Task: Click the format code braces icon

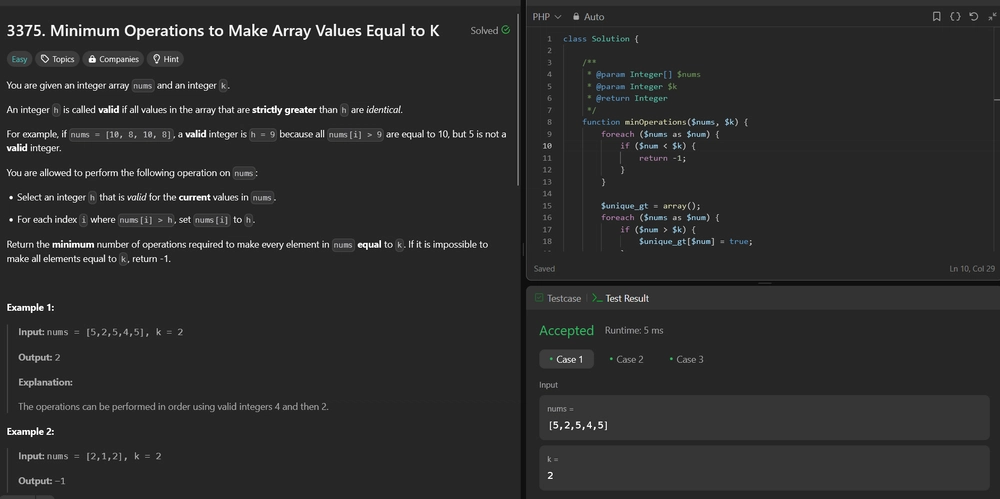Action: 955,17
